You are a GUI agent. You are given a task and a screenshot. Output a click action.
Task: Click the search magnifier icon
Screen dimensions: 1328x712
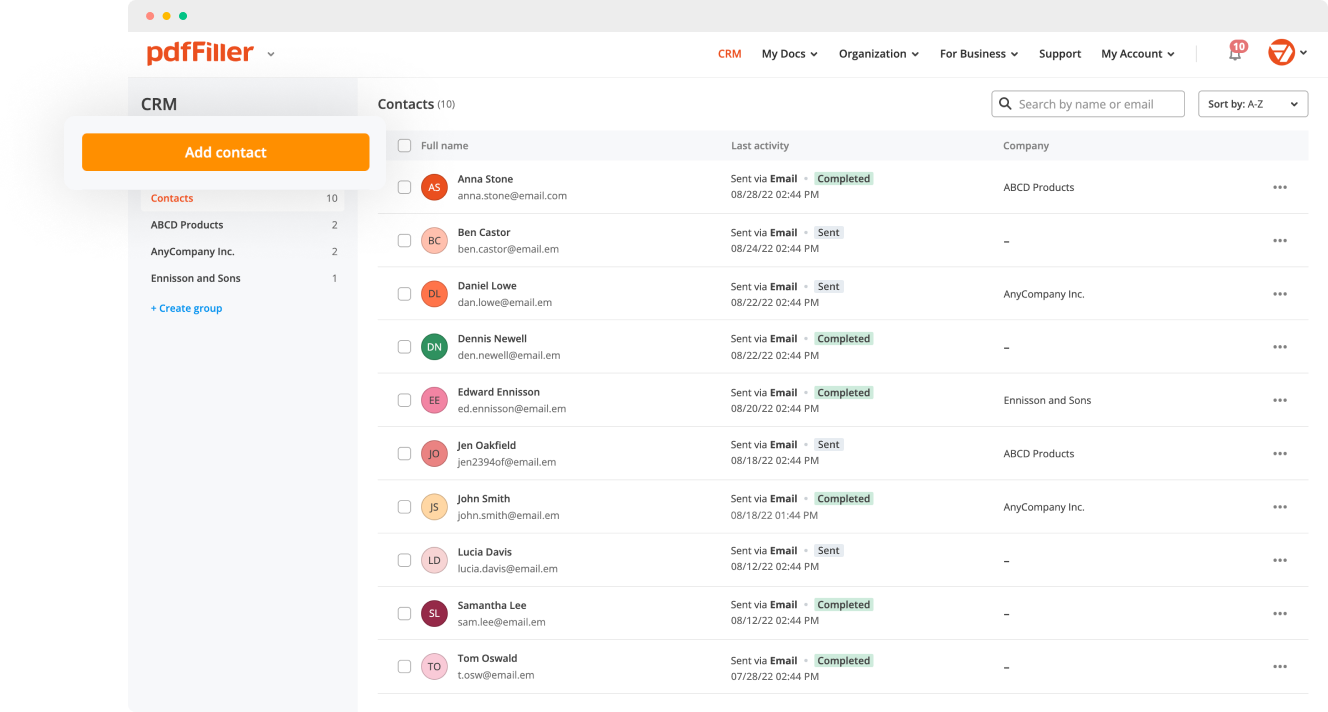pos(1004,104)
